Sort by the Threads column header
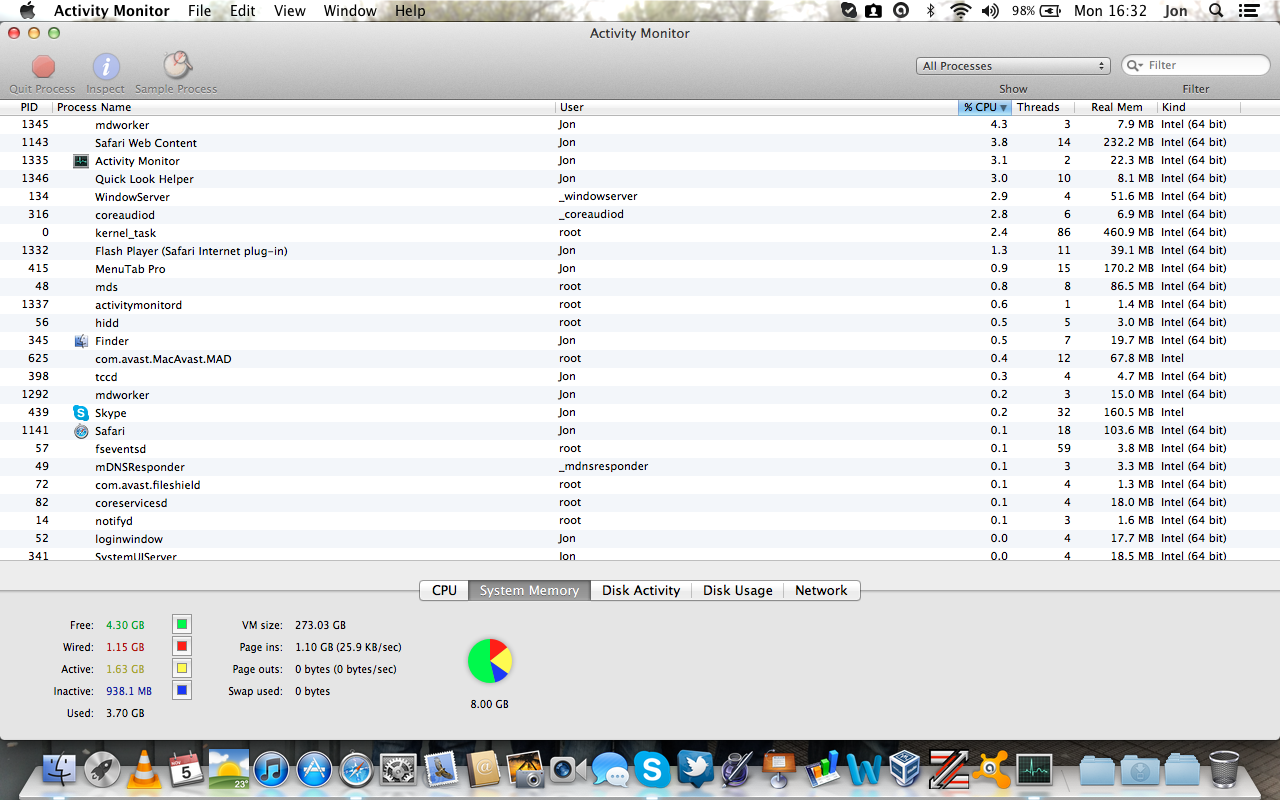This screenshot has width=1280, height=800. 1043,107
